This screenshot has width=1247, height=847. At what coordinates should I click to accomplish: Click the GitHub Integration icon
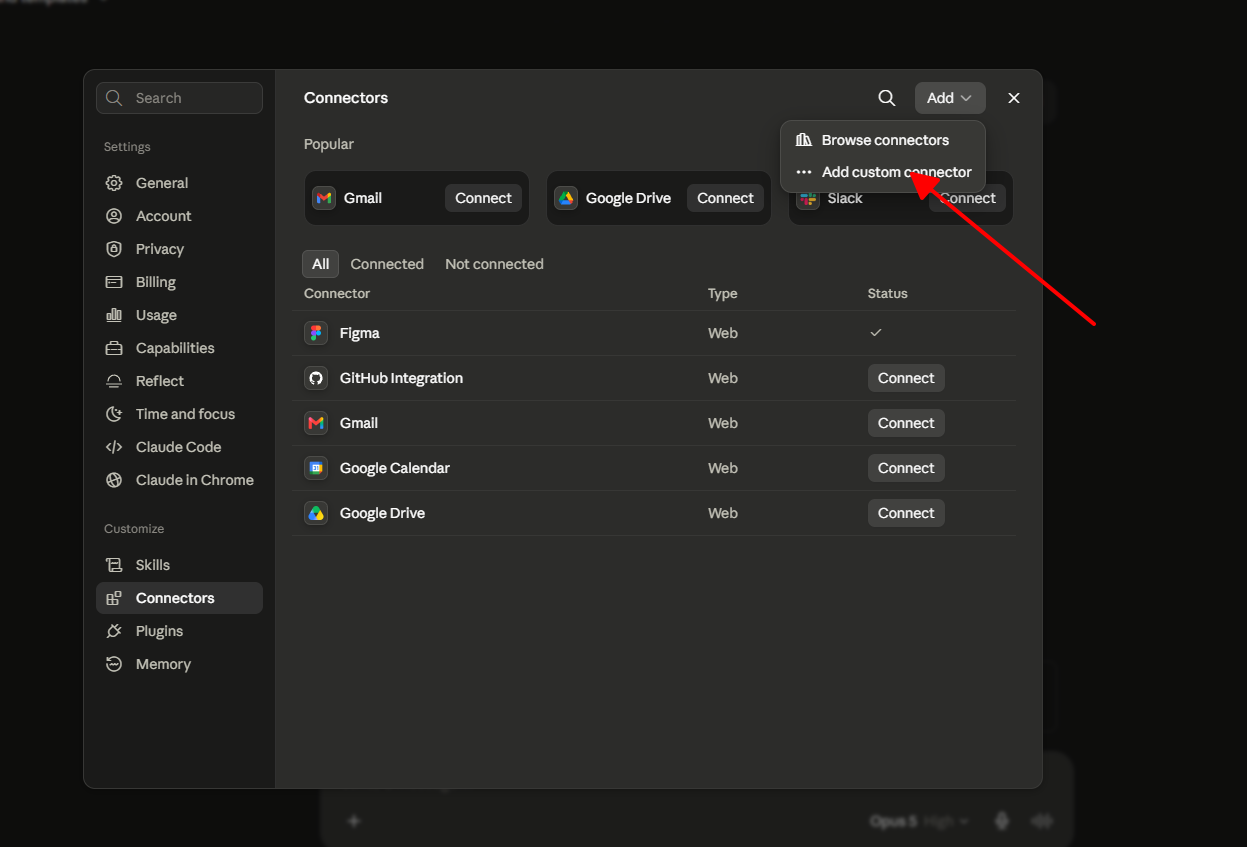point(316,378)
